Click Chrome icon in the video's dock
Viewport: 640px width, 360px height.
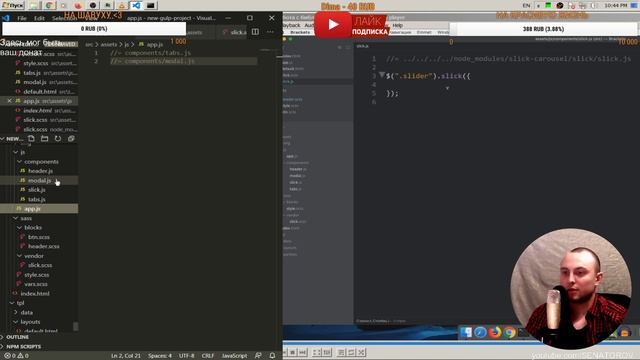click(x=509, y=332)
